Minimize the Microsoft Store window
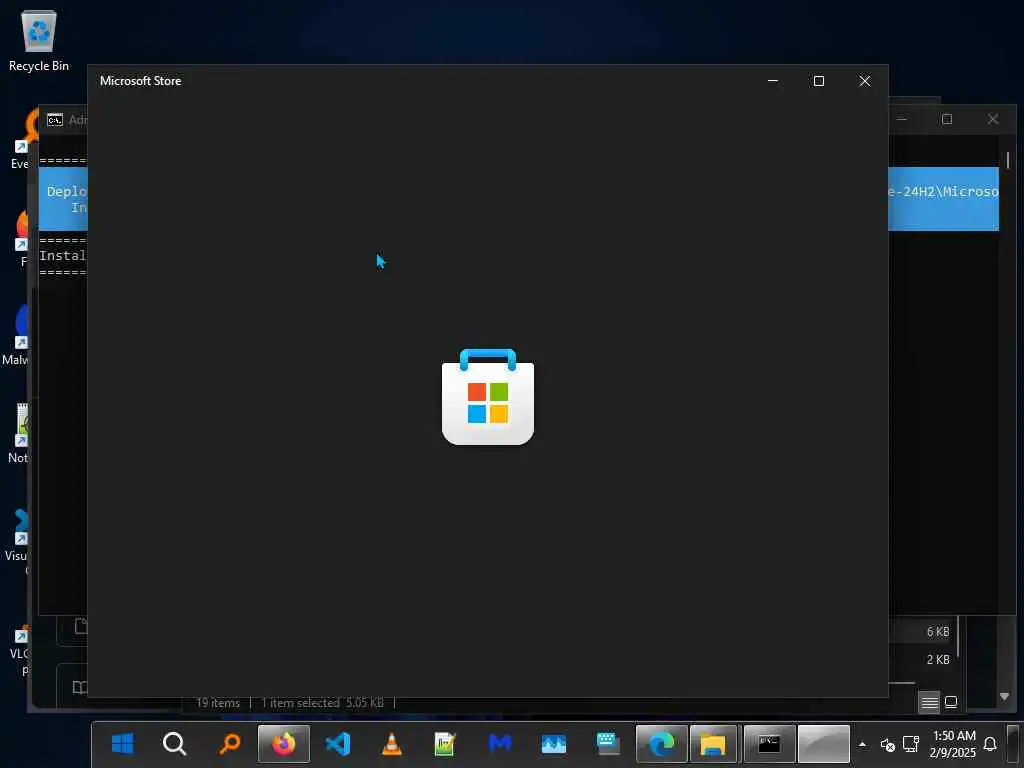This screenshot has width=1024, height=768. (x=773, y=81)
